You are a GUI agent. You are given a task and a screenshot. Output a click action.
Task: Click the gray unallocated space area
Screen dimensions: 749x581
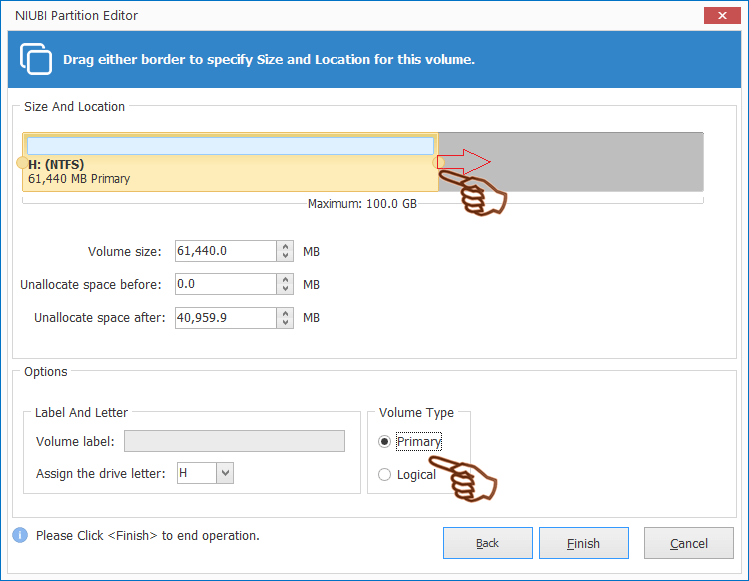pos(600,162)
